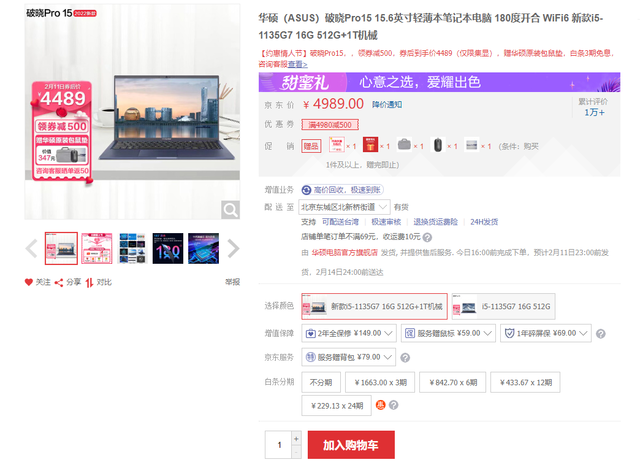Screen dimensions: 640x465
Task: Open 华硕电脑官方旗舰店 store link
Action: [344, 253]
